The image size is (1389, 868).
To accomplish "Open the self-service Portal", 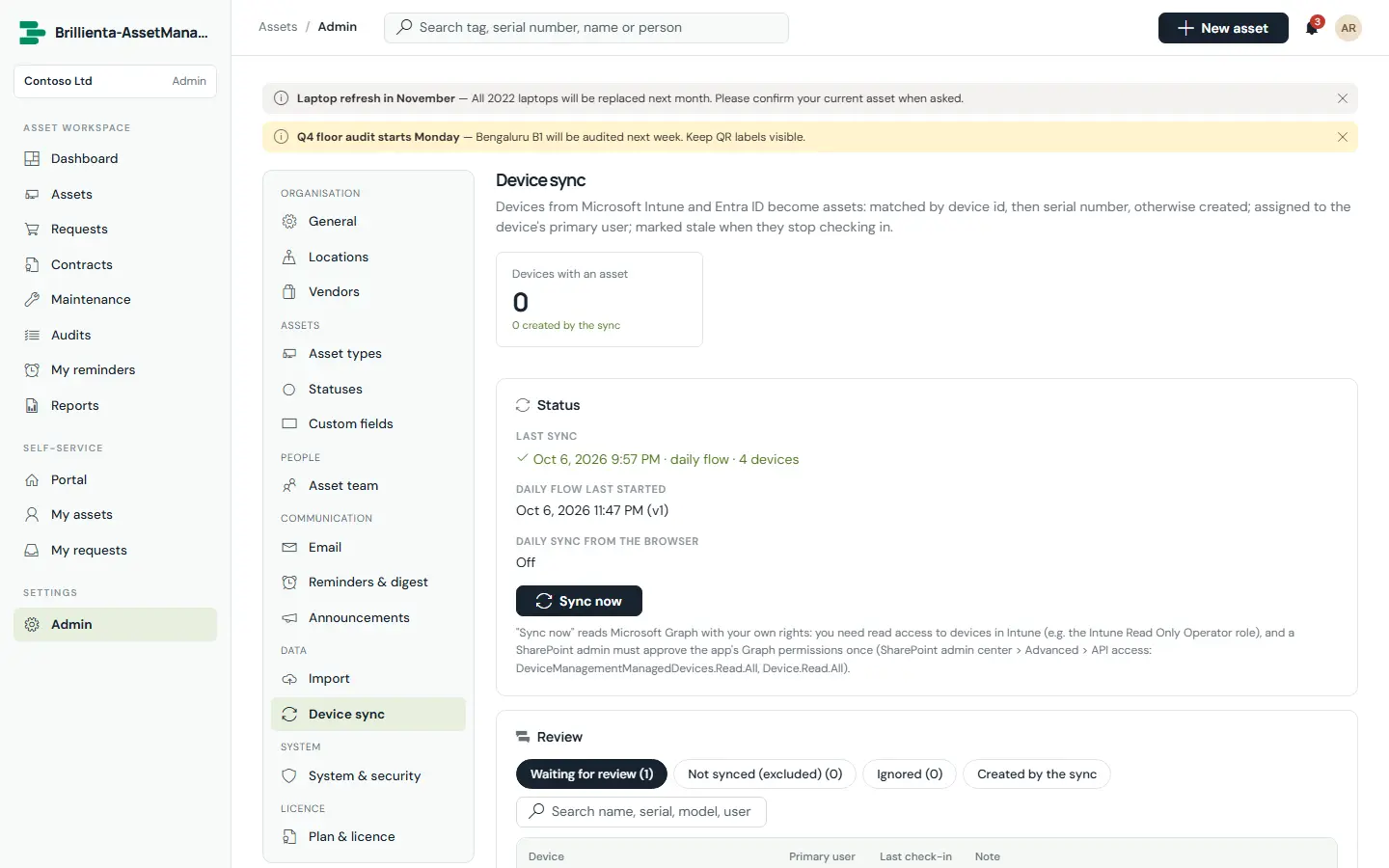I will 116,479.
